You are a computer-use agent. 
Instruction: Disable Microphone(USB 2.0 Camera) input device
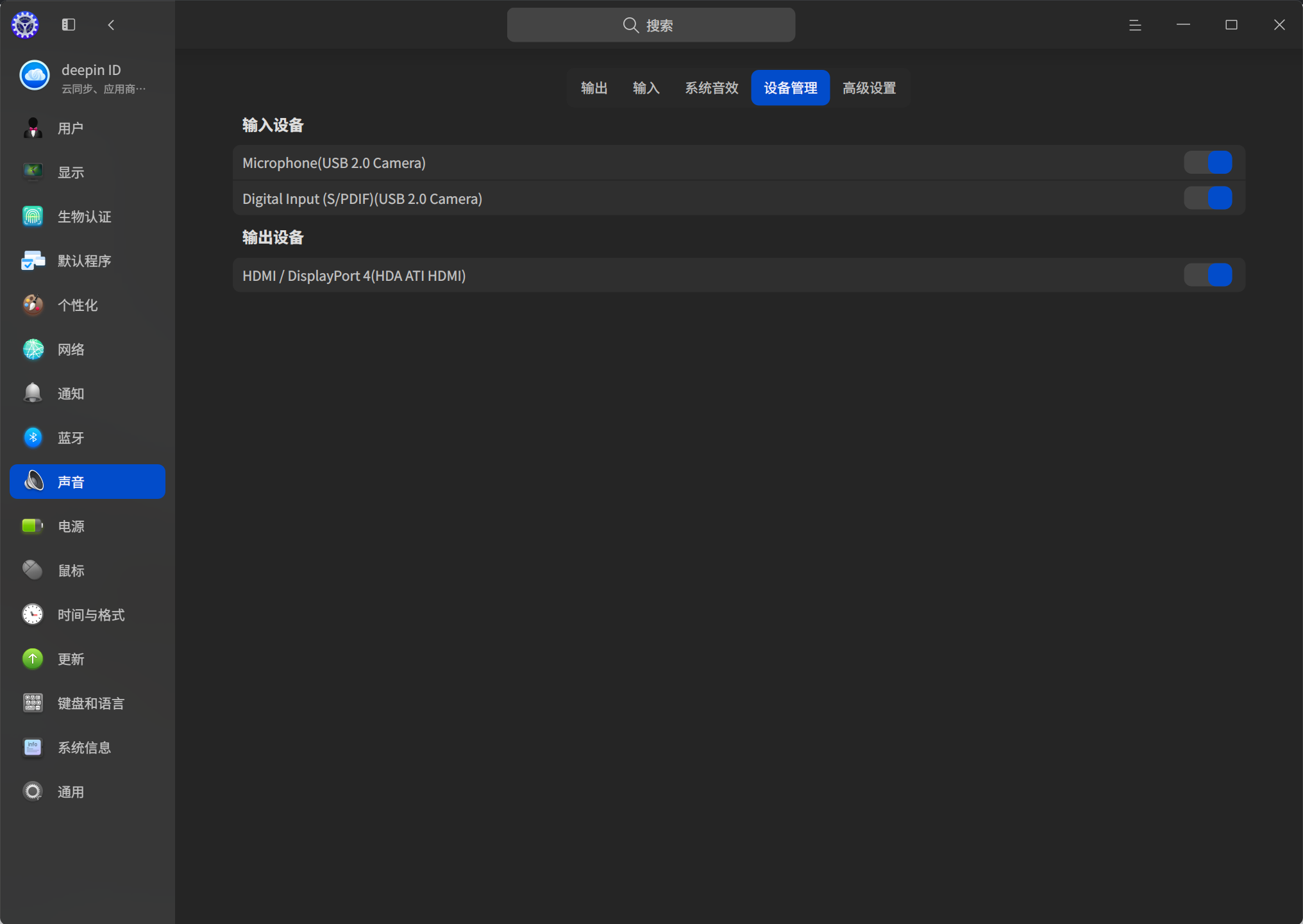[1207, 162]
